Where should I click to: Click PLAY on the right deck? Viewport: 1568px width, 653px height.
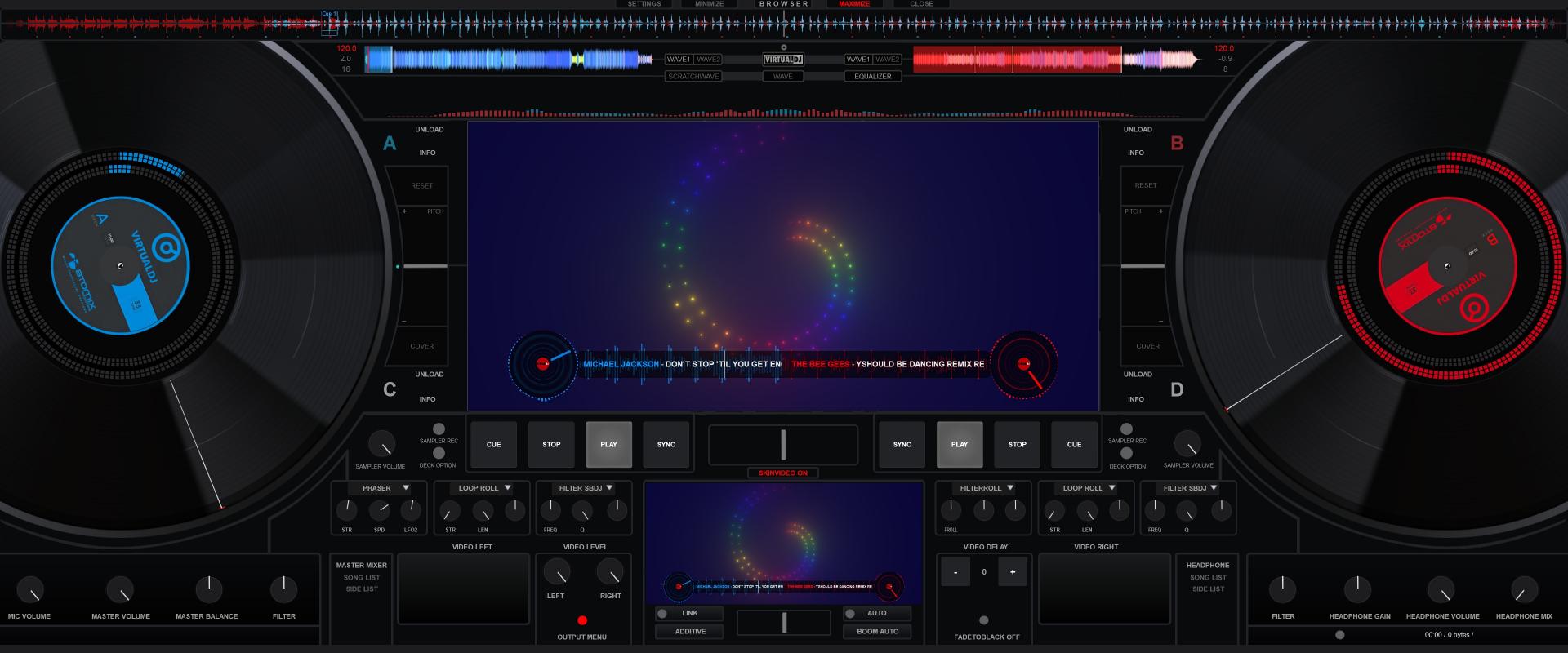pos(960,444)
